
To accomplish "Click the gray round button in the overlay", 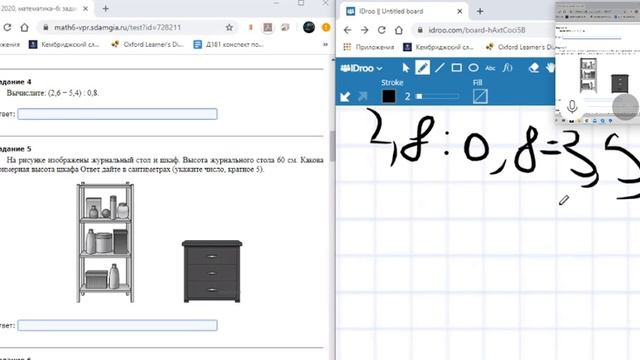I will click(625, 107).
